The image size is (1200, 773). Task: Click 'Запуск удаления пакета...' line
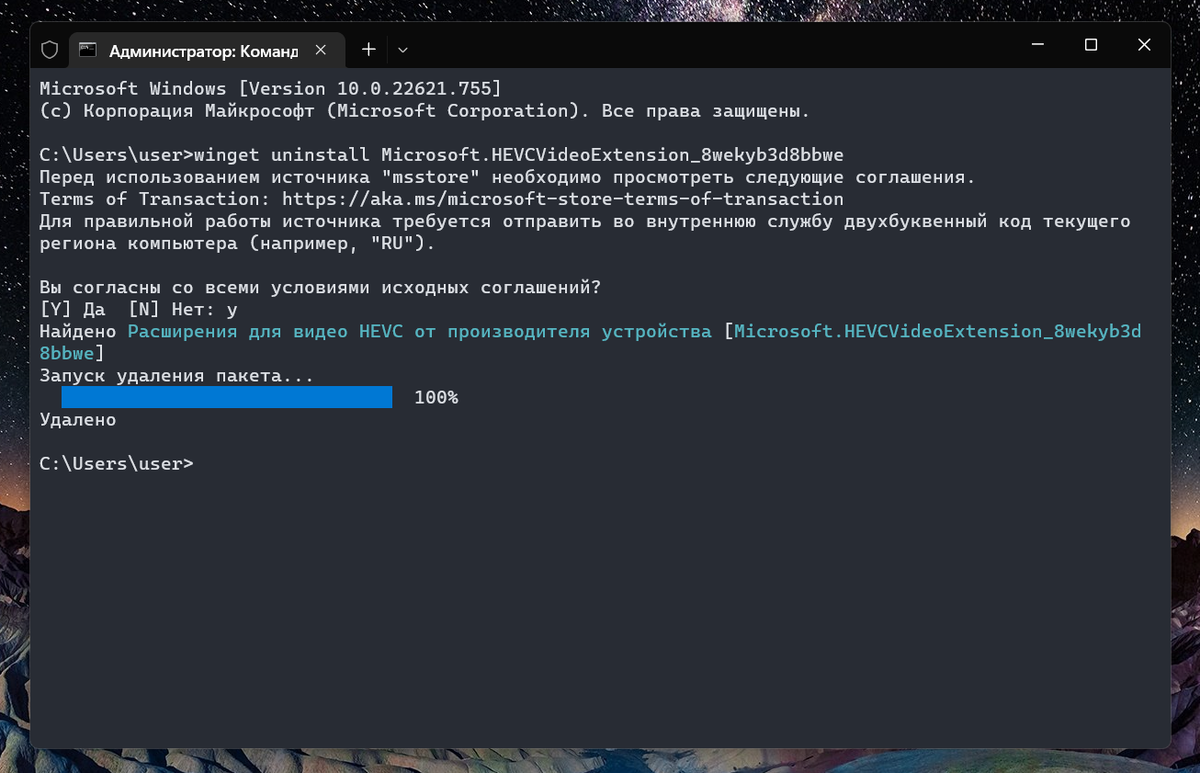click(x=176, y=376)
